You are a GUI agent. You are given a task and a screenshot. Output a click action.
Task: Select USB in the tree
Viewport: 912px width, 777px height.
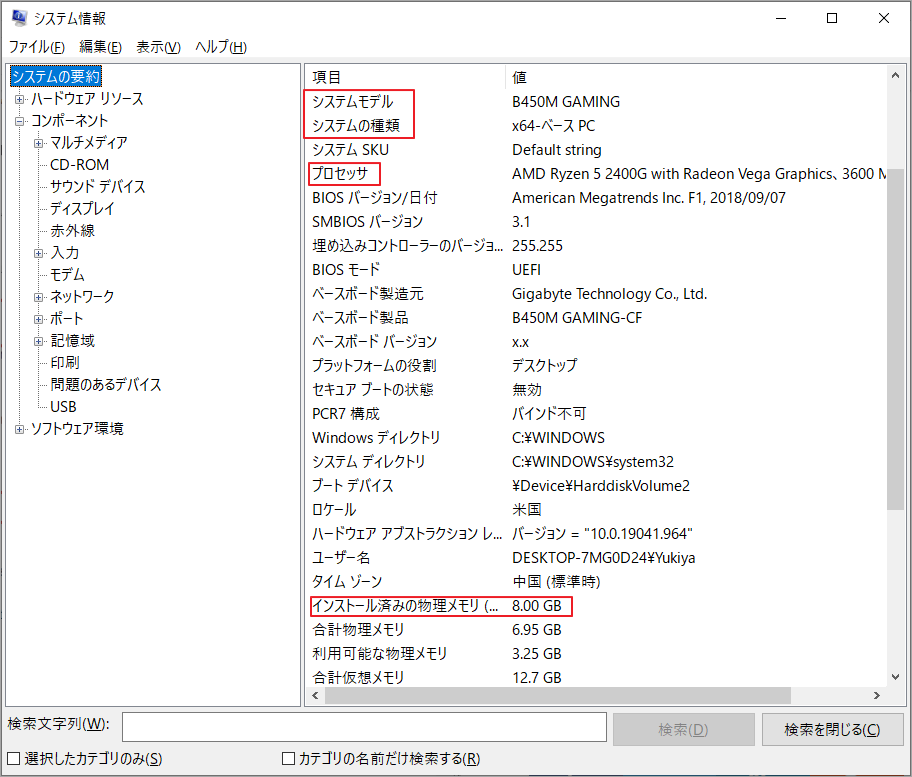tap(63, 407)
